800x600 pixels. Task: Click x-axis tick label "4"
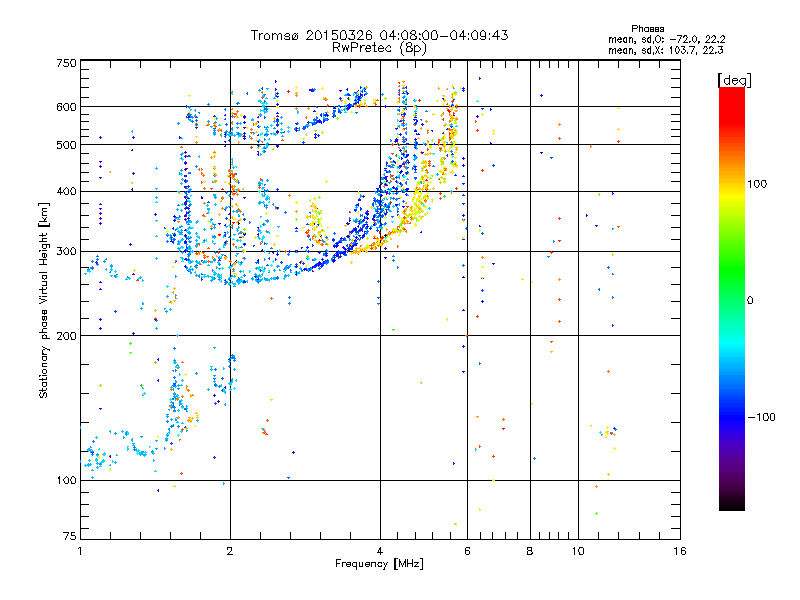[380, 551]
